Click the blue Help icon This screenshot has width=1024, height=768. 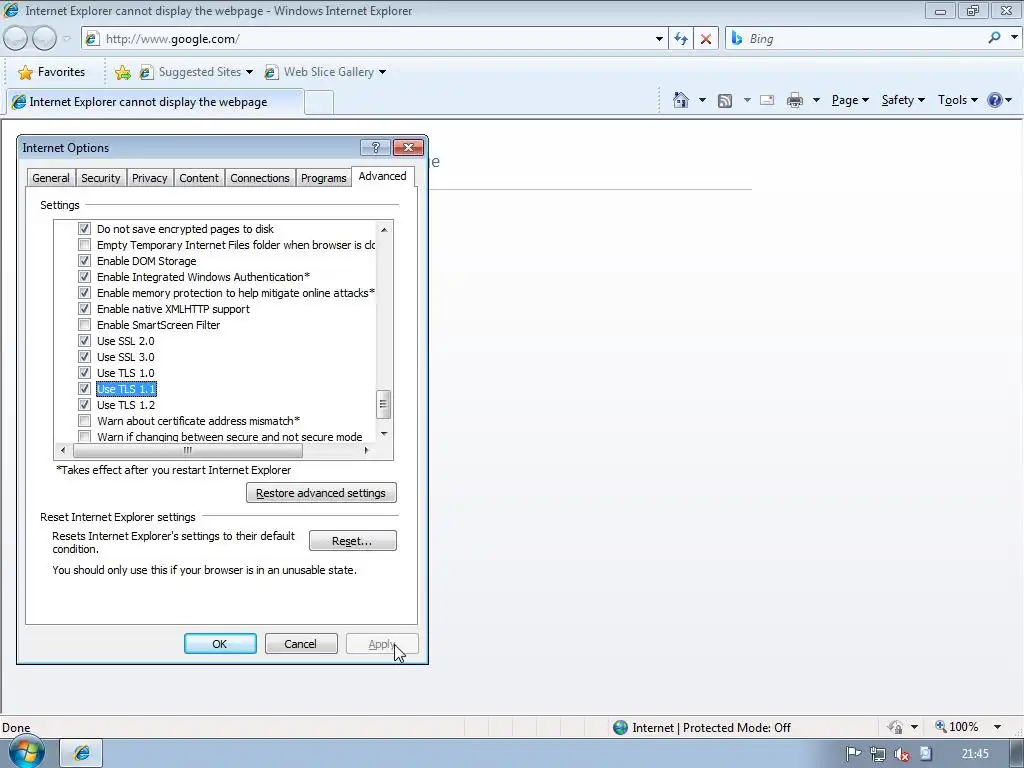[x=995, y=100]
